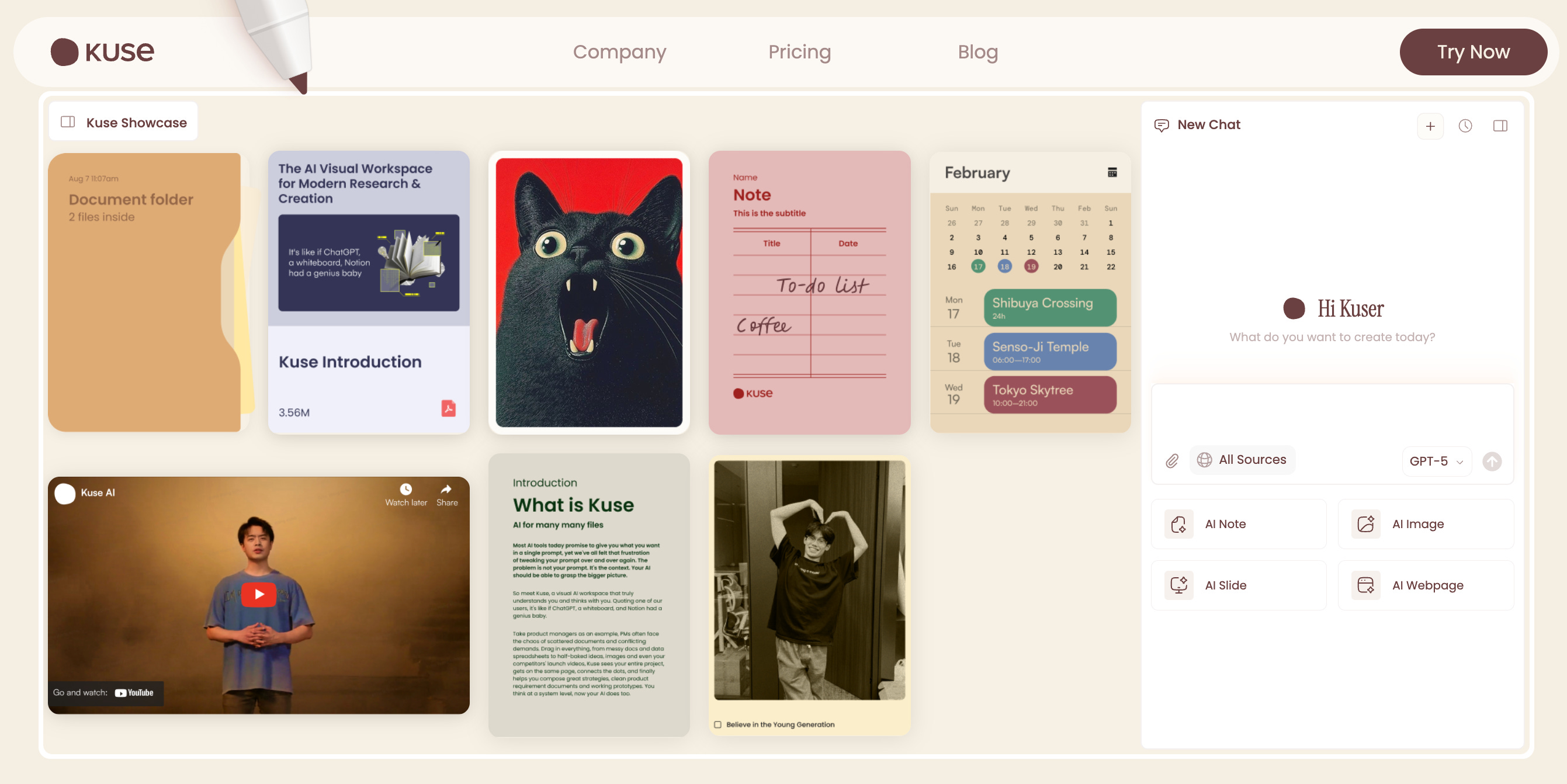Image resolution: width=1567 pixels, height=784 pixels.
Task: Click the plus icon to start new chat
Action: click(1430, 126)
